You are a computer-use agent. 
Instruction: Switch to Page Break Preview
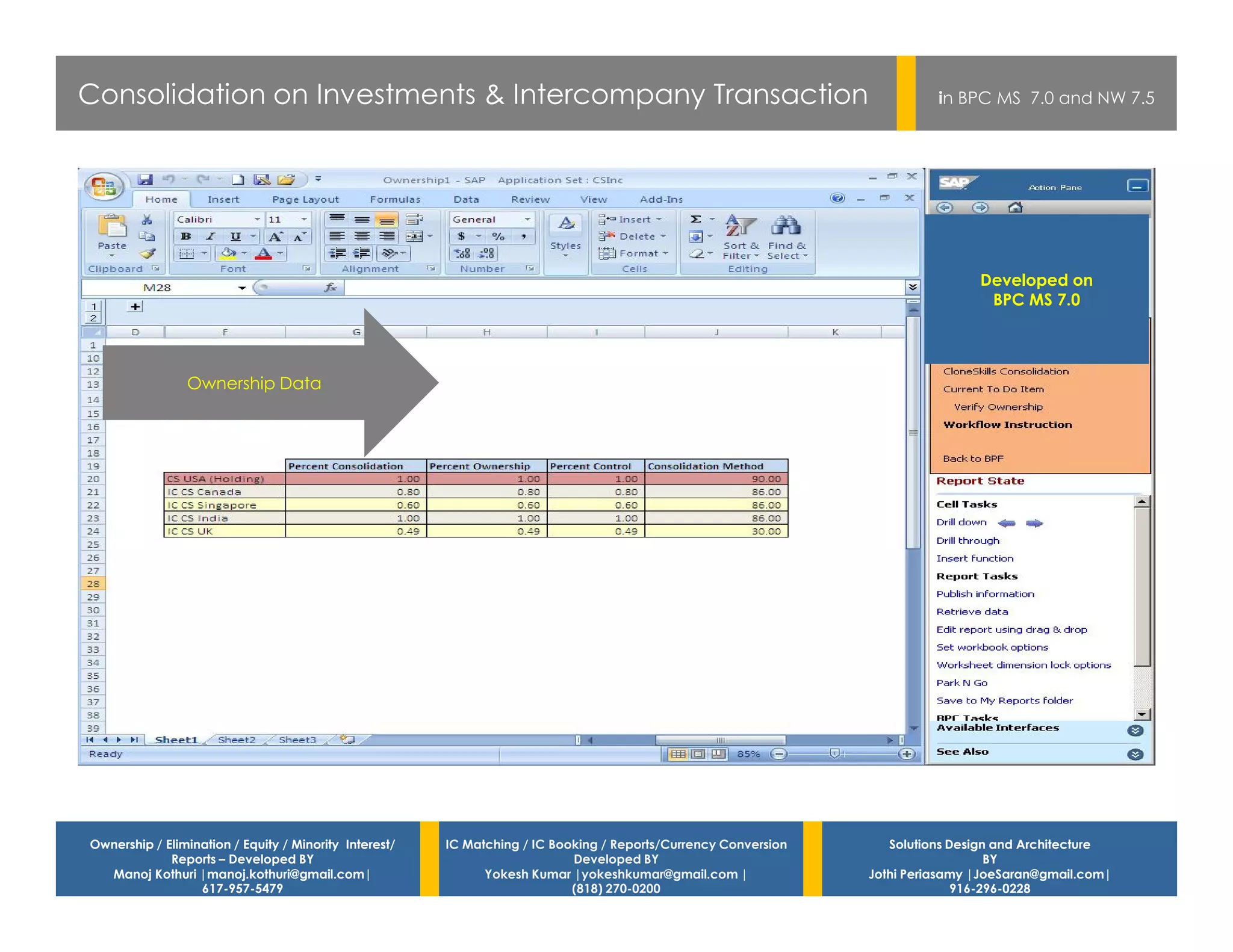tap(718, 754)
